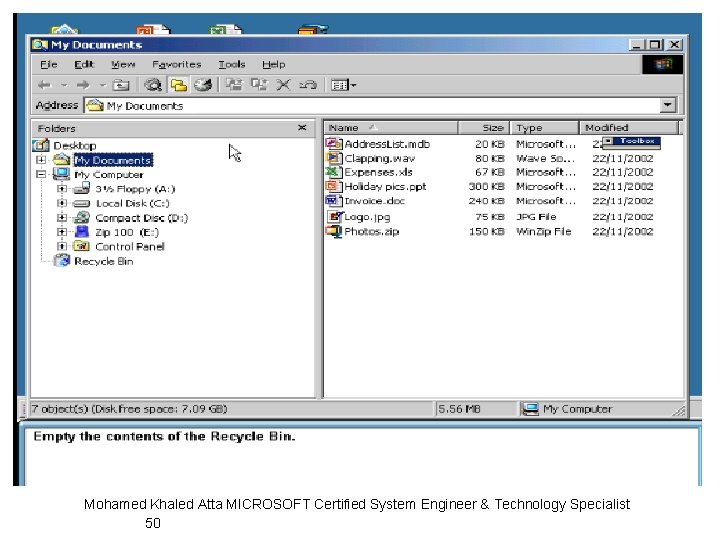The image size is (720, 540).
Task: Select the Expenses.xls file icon
Action: coord(334,172)
